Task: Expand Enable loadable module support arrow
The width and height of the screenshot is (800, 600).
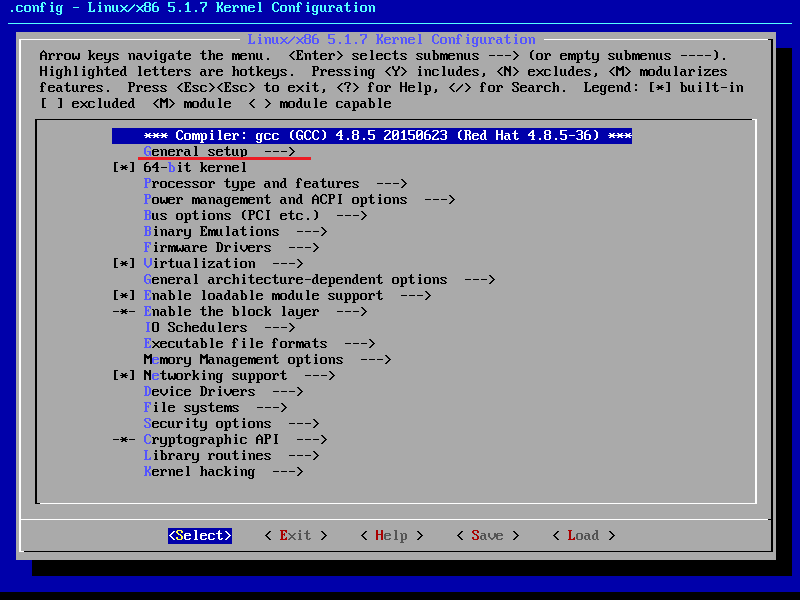Action: point(416,296)
